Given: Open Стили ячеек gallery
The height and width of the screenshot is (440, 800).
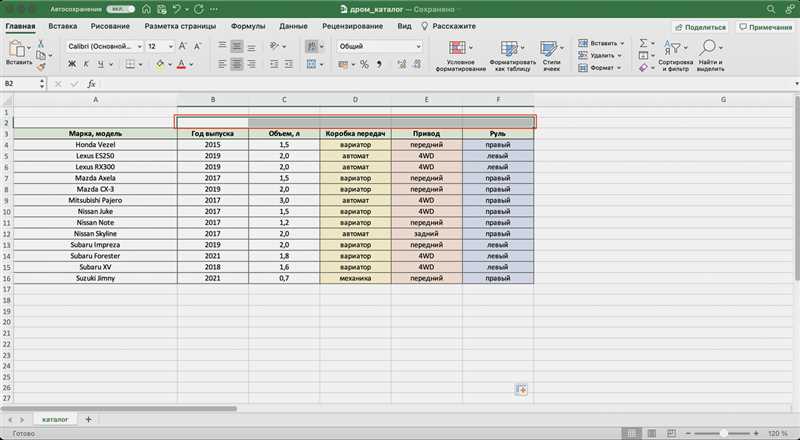Looking at the screenshot, I should [552, 56].
